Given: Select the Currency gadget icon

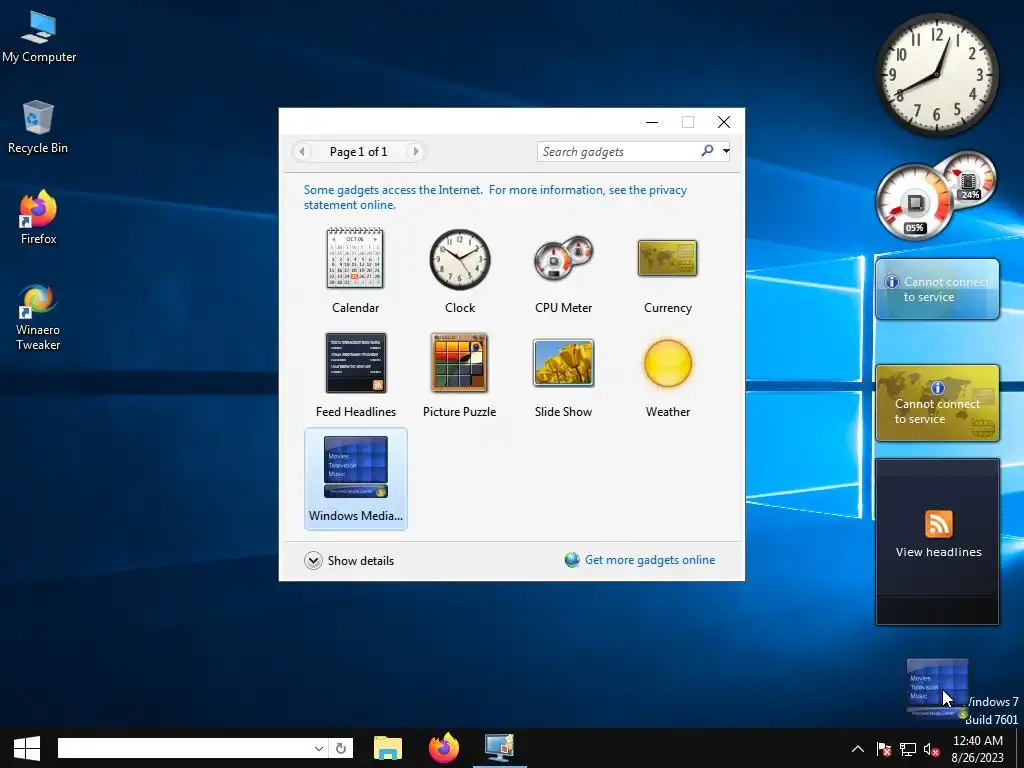Looking at the screenshot, I should (x=667, y=259).
